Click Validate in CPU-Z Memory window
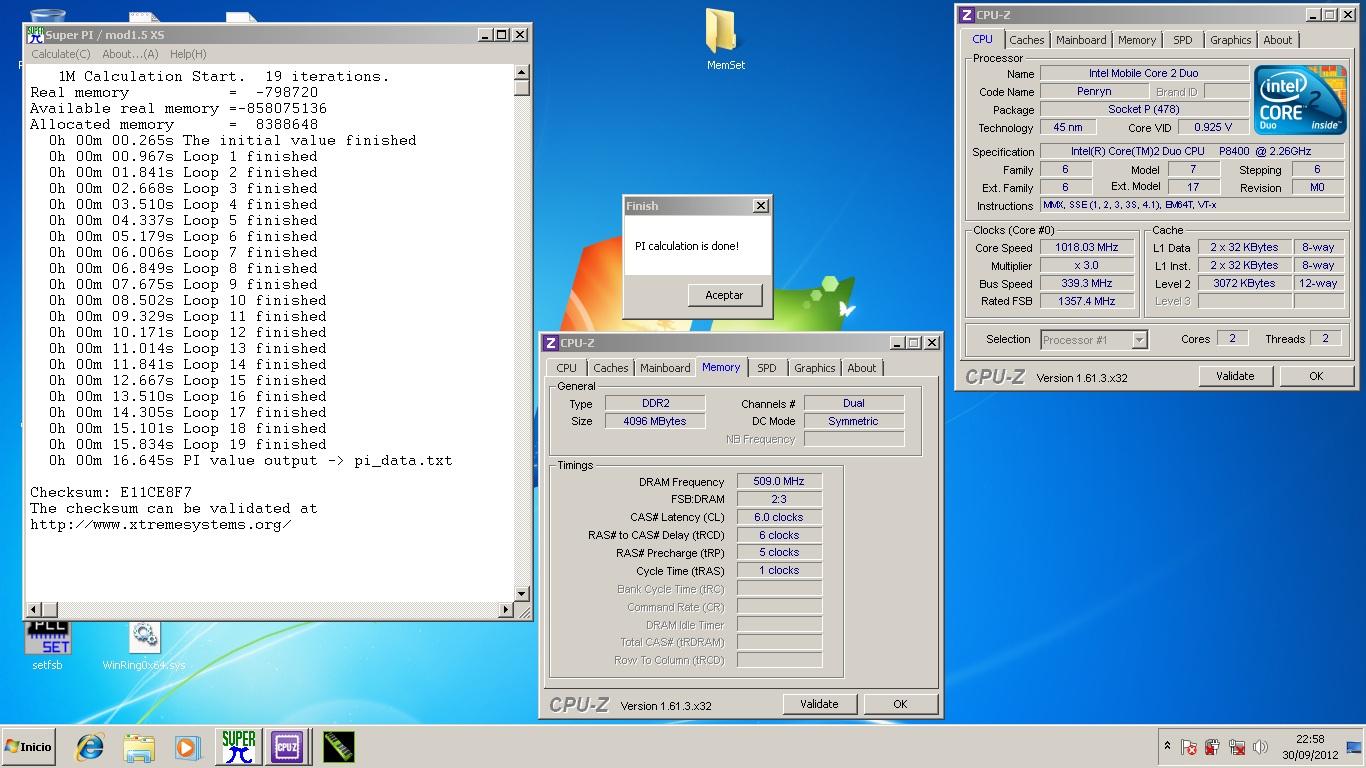1366x768 pixels. click(x=819, y=704)
